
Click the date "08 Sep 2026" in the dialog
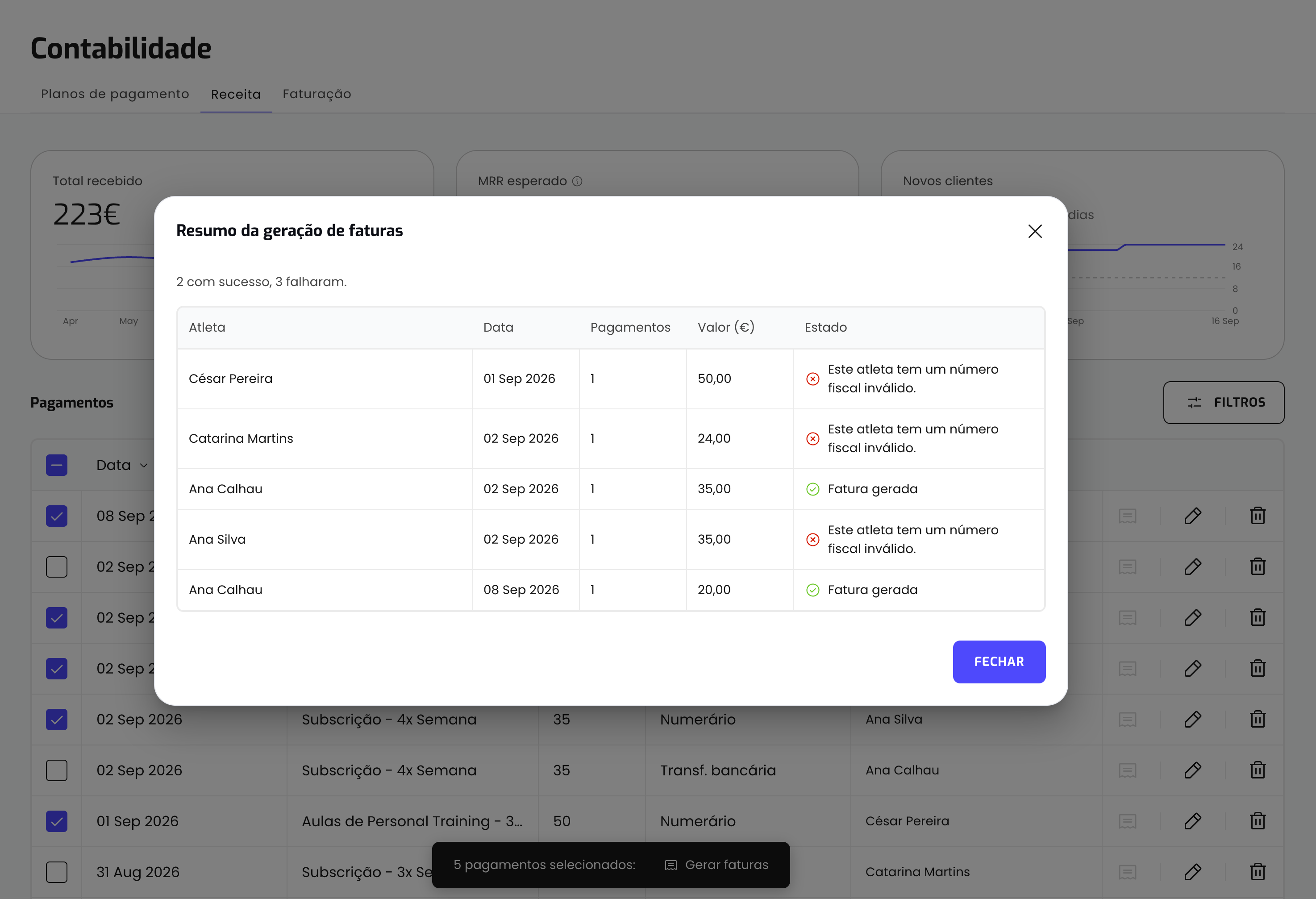[x=521, y=590]
